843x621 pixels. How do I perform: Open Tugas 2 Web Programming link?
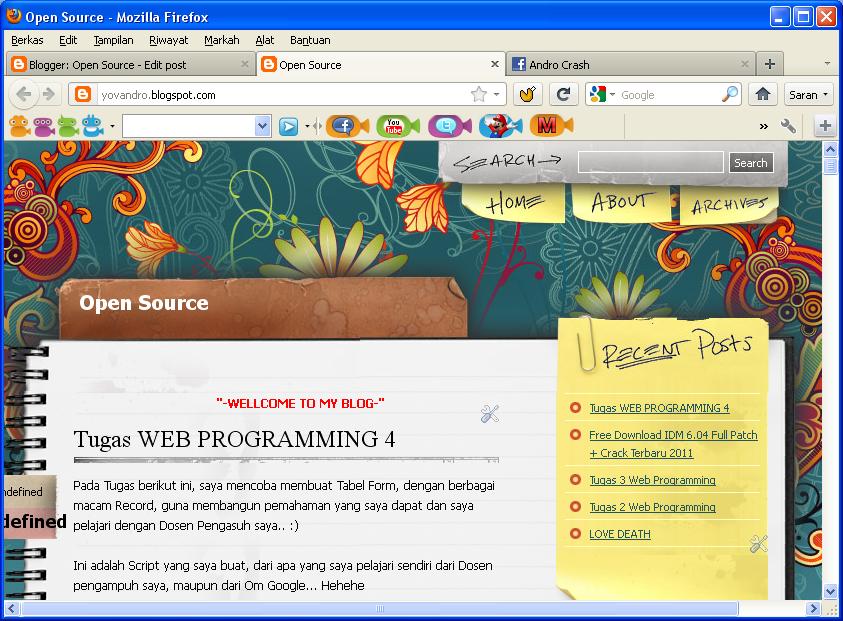pyautogui.click(x=652, y=507)
